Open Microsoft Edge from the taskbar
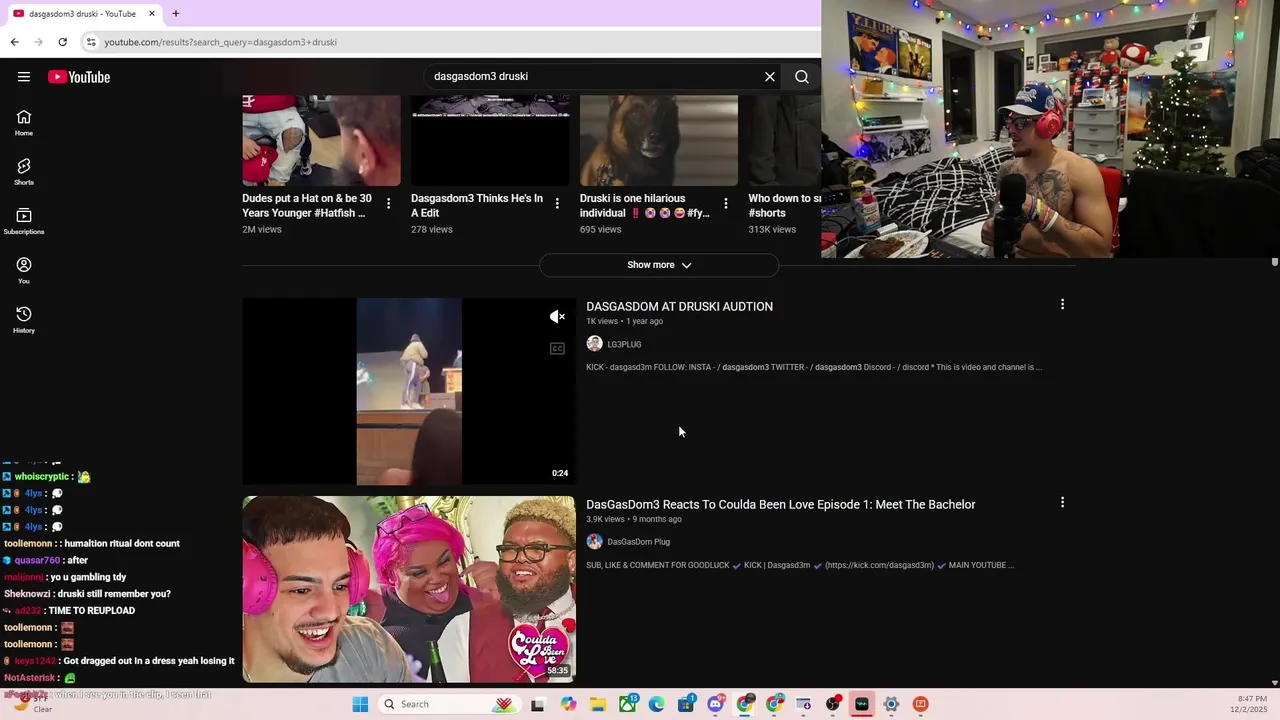 [656, 704]
